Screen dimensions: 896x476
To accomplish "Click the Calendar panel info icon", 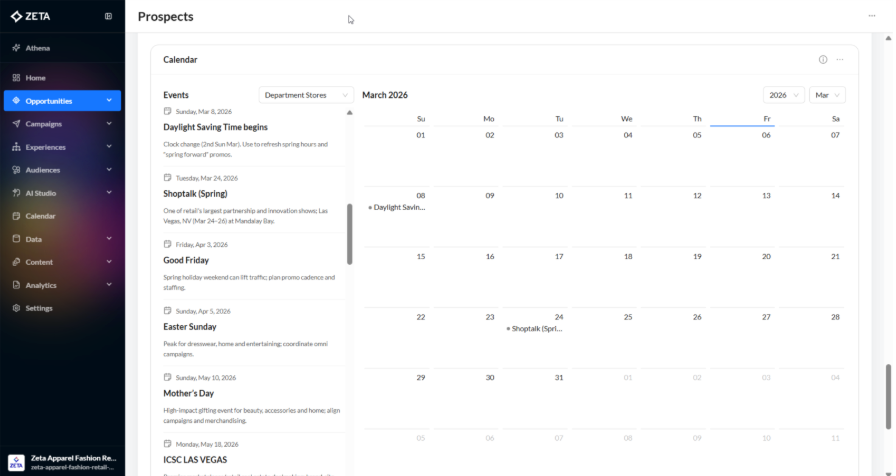I will [x=823, y=60].
